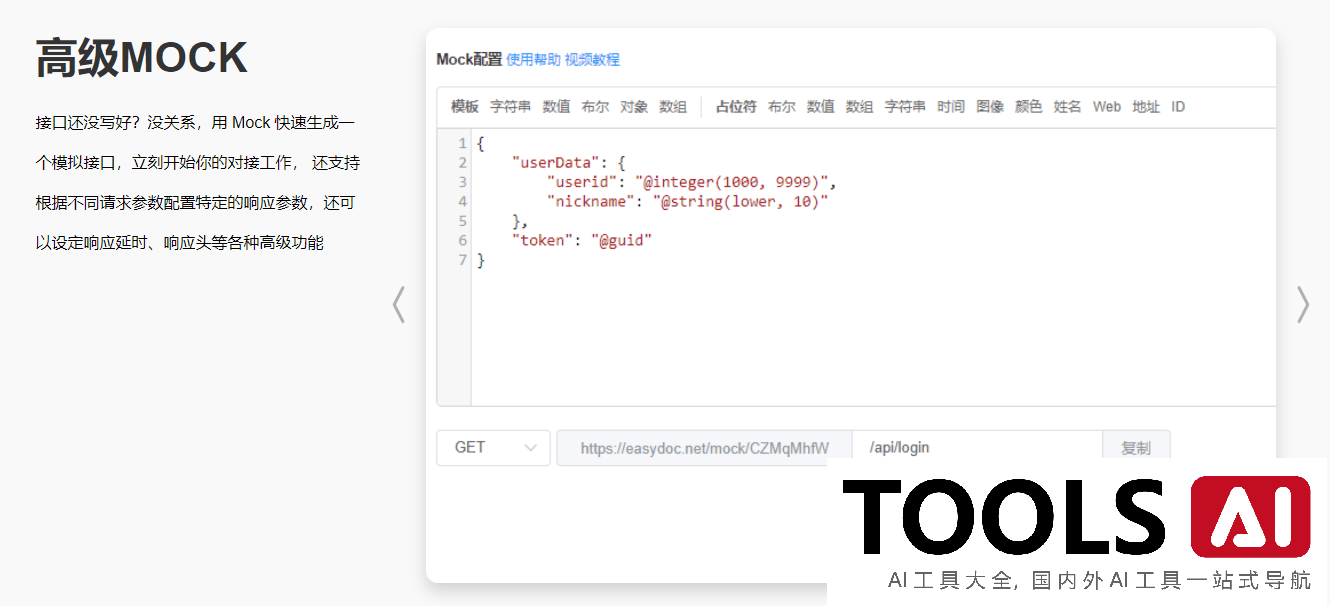Select the 地址 placeholder option
The width and height of the screenshot is (1330, 606).
1146,107
